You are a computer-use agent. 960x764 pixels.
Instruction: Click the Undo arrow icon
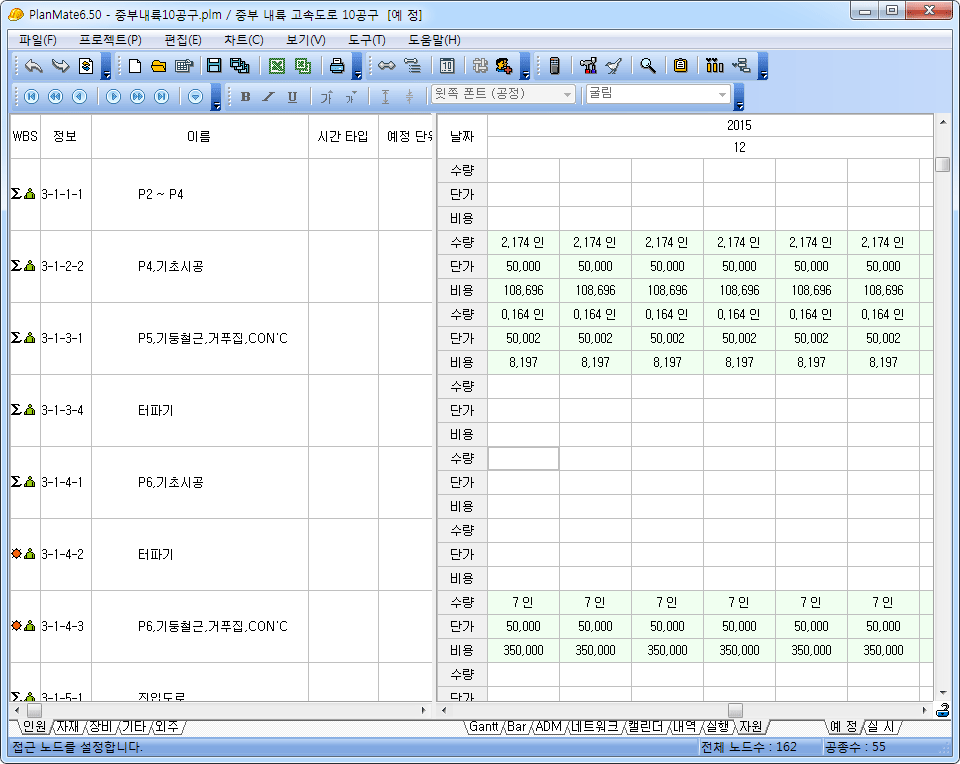(33, 66)
